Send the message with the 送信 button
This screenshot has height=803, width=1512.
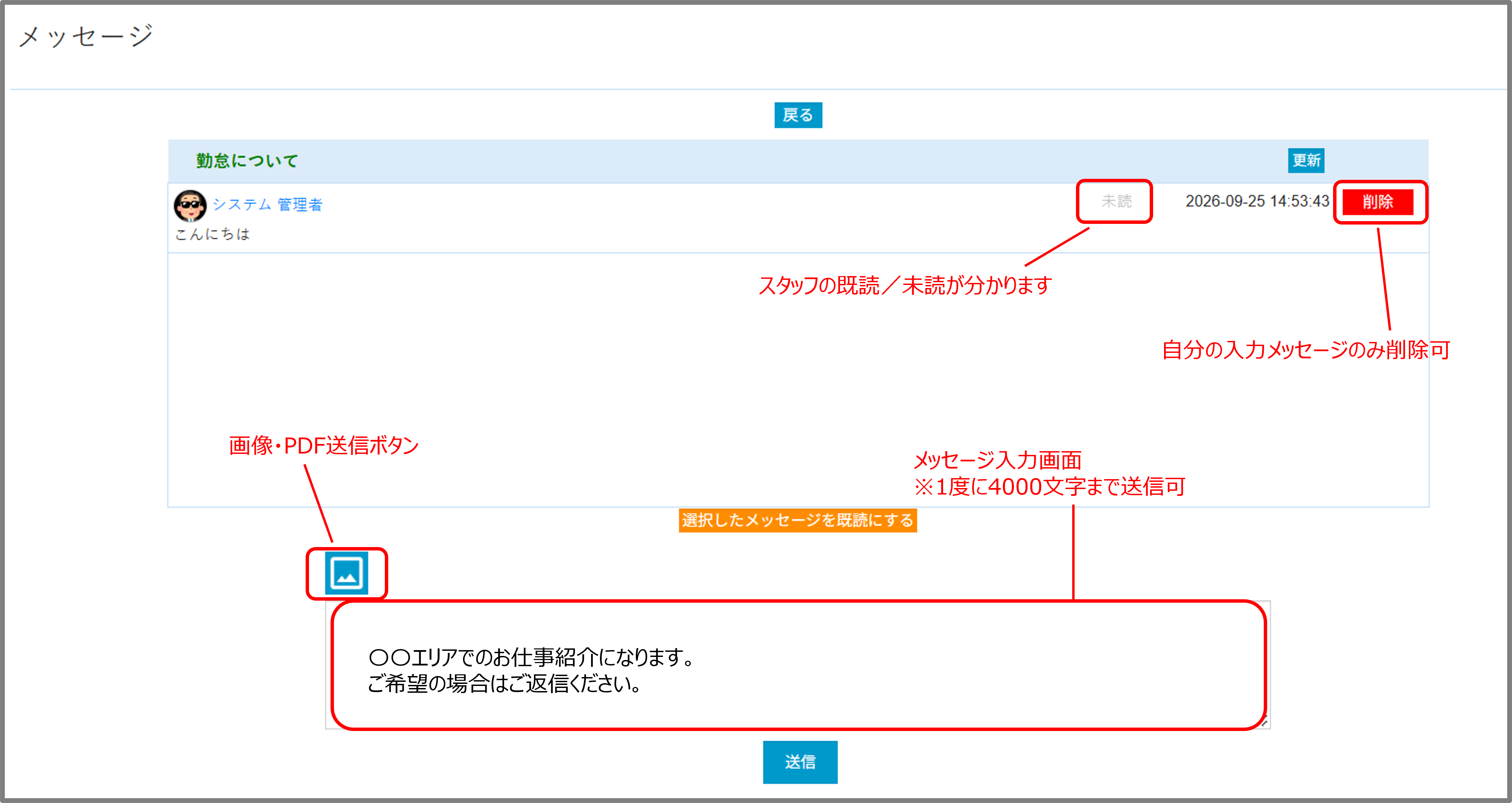click(x=800, y=762)
